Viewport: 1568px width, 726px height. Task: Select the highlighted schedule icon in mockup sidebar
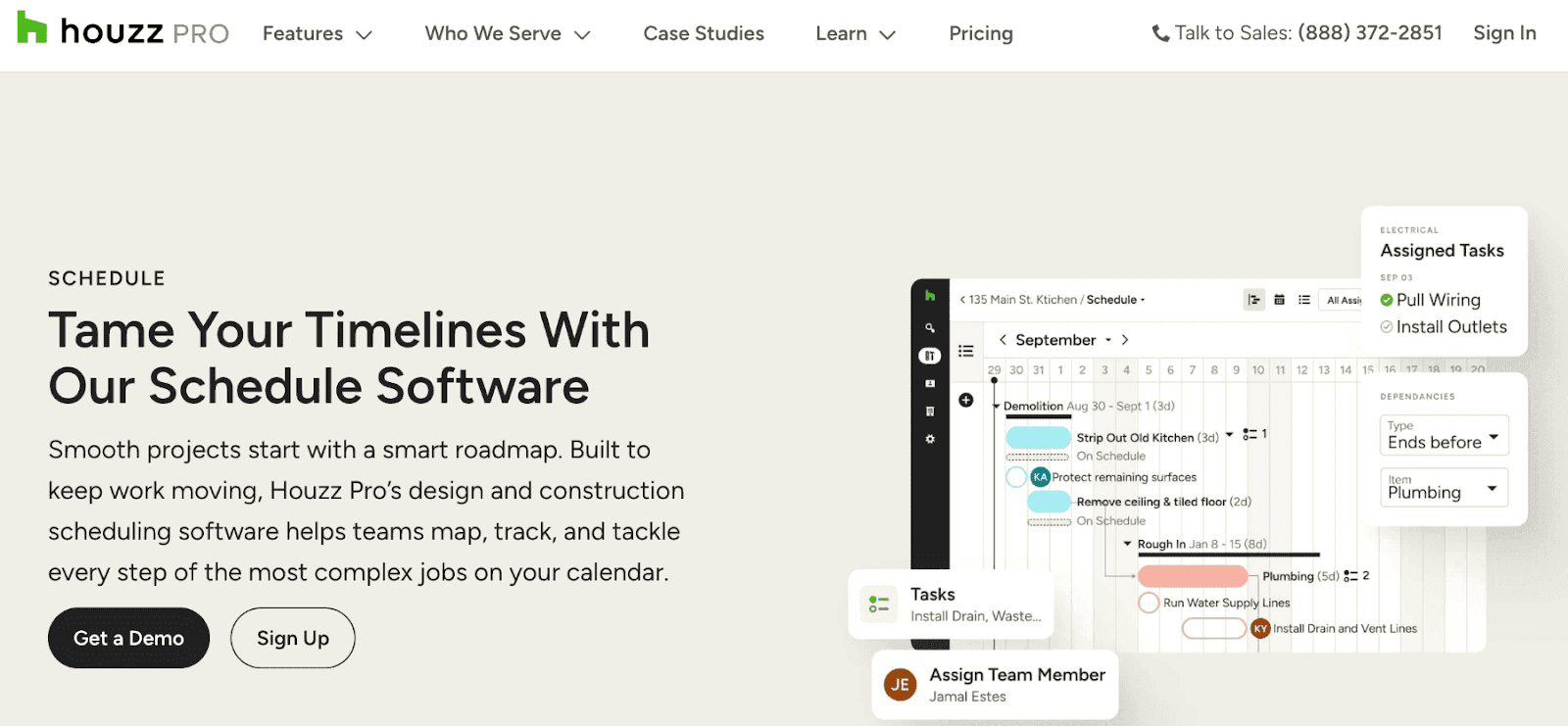930,356
